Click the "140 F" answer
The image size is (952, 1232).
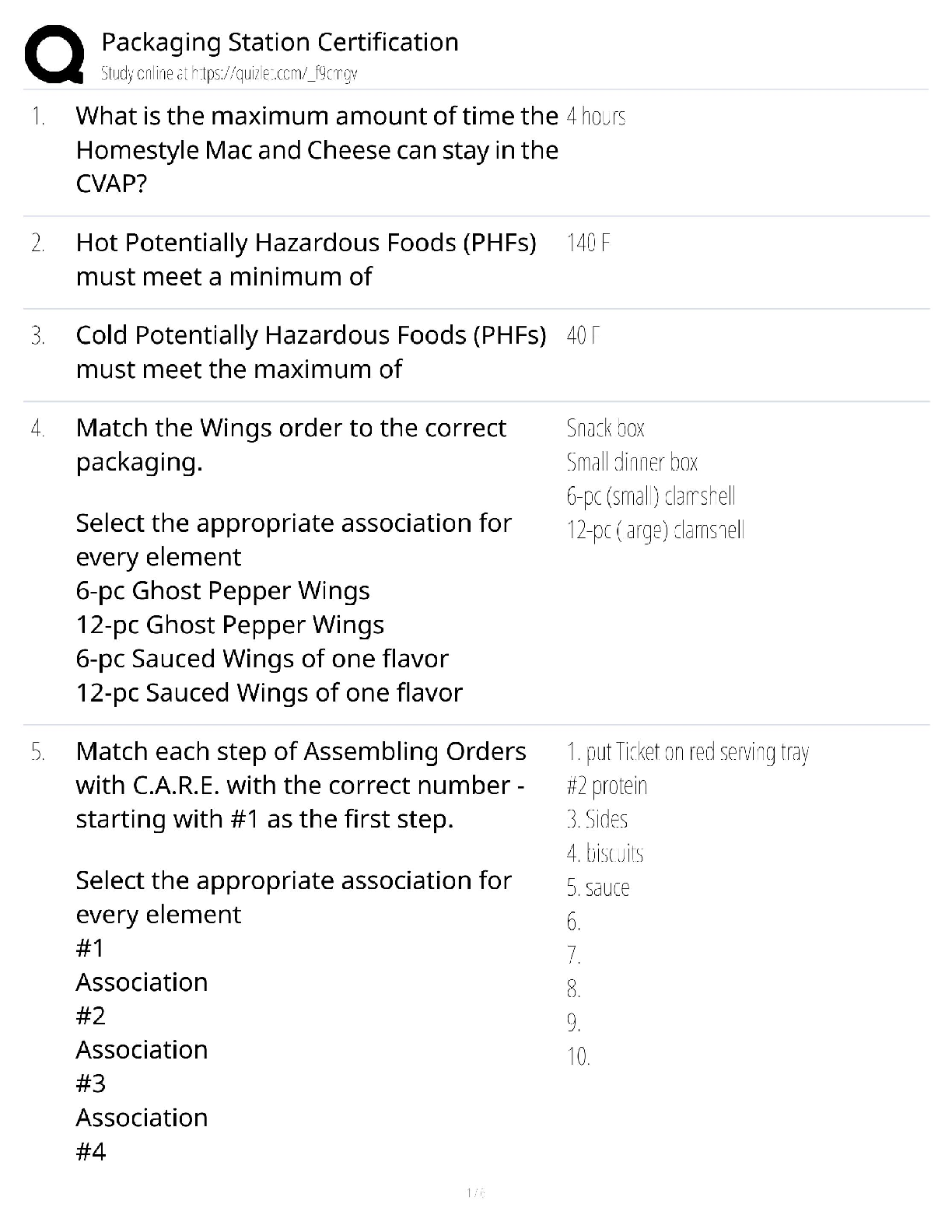coord(588,243)
